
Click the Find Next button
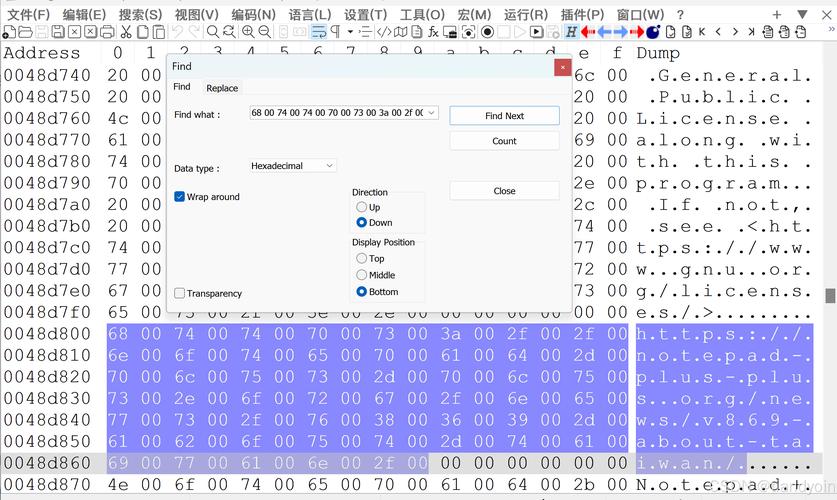[x=504, y=116]
